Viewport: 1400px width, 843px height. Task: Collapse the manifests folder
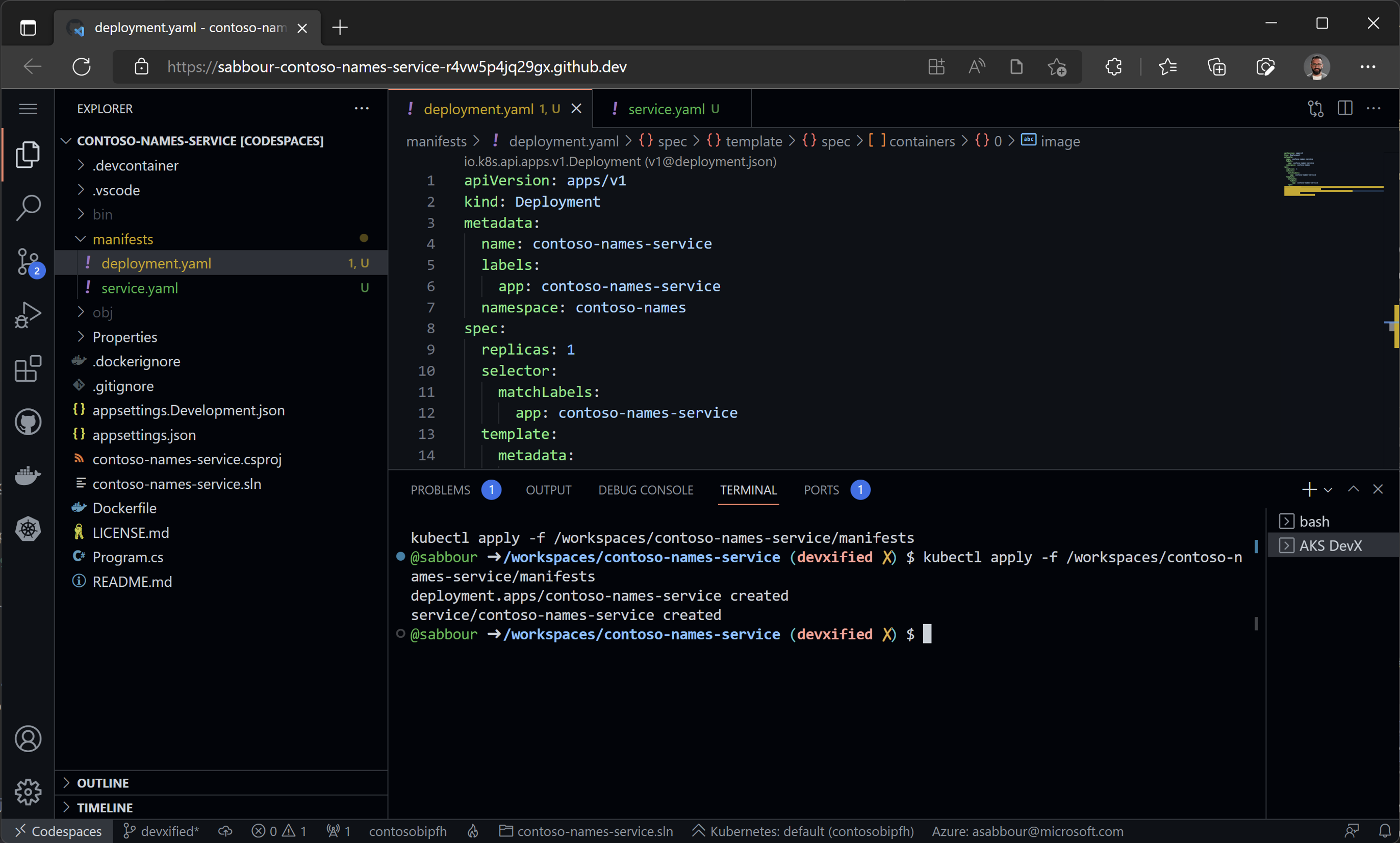tap(122, 239)
